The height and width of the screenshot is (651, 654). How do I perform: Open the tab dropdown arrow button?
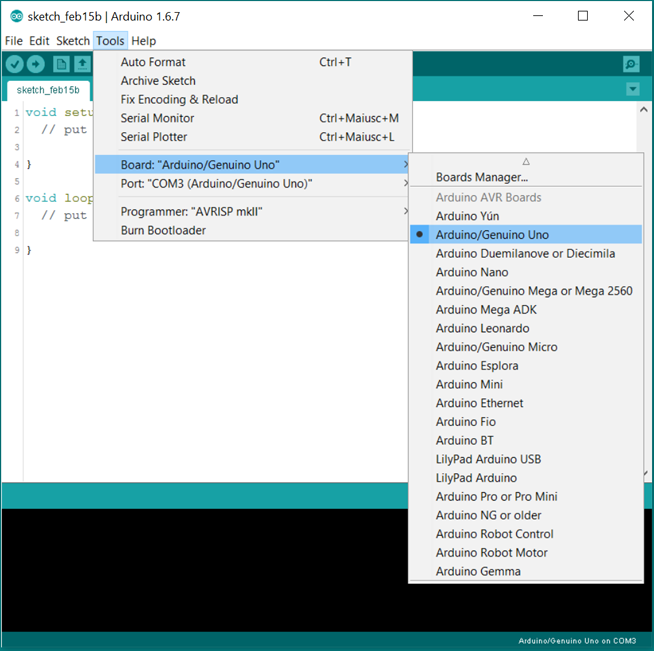pos(633,89)
